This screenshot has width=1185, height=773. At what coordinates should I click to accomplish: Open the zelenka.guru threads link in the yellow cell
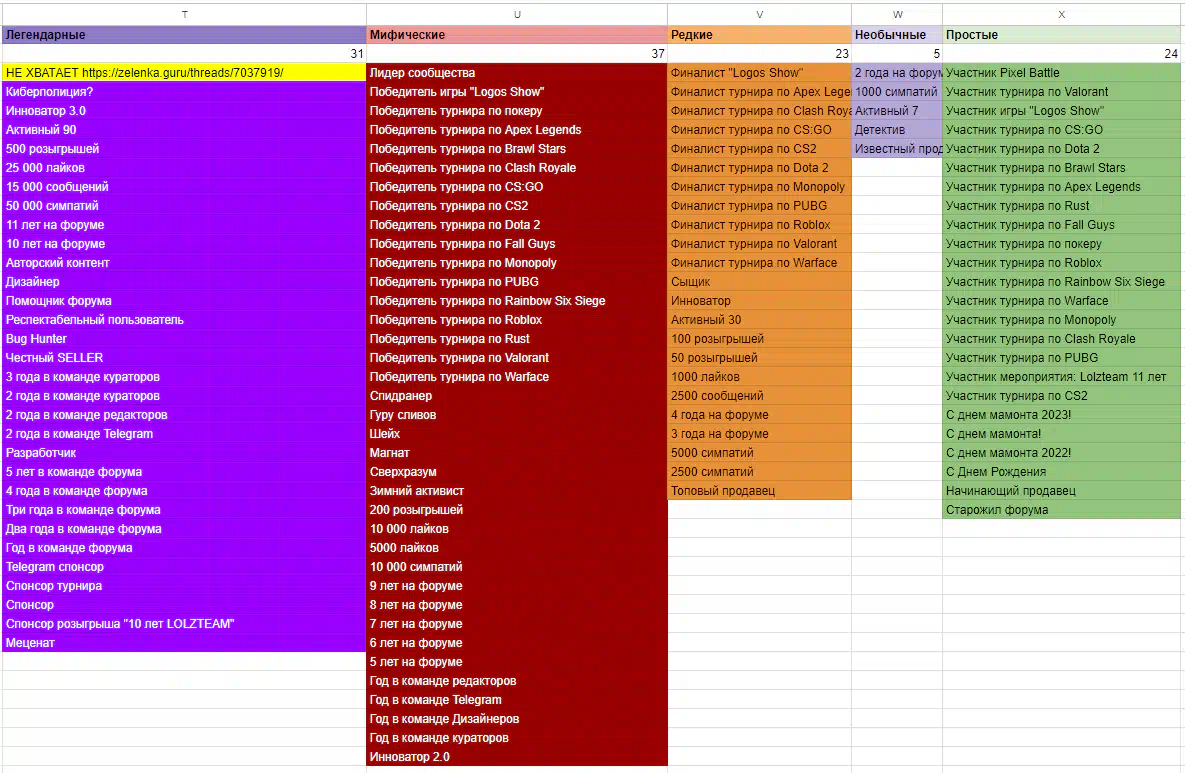[182, 73]
